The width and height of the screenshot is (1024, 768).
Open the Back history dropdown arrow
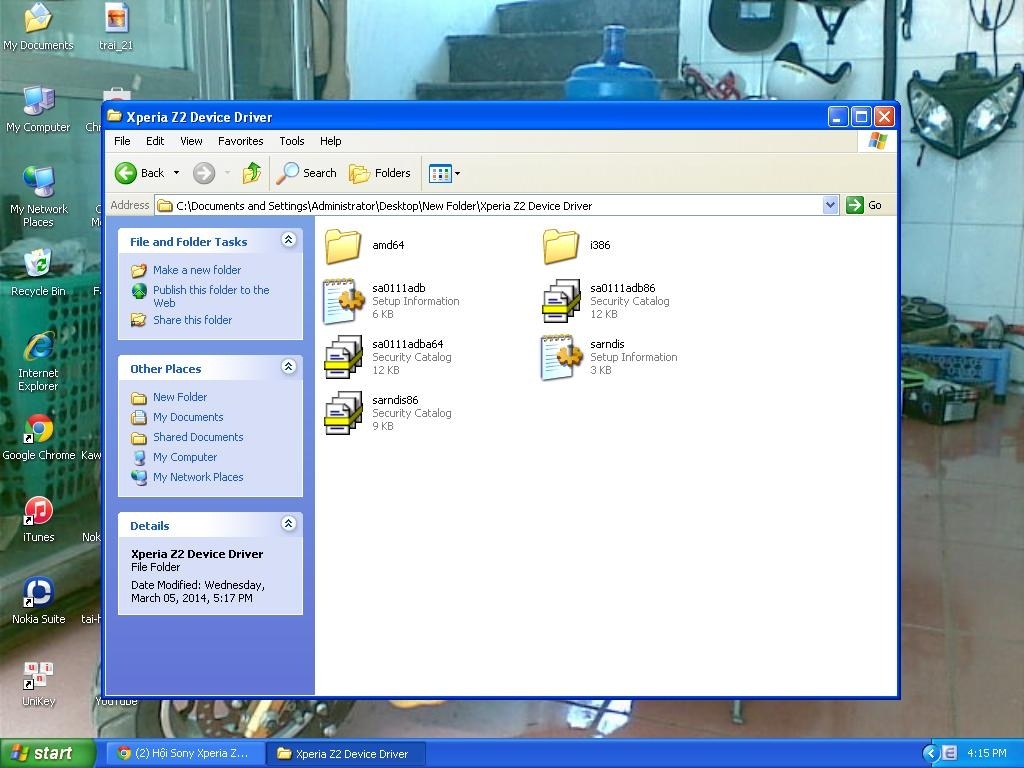tap(176, 173)
